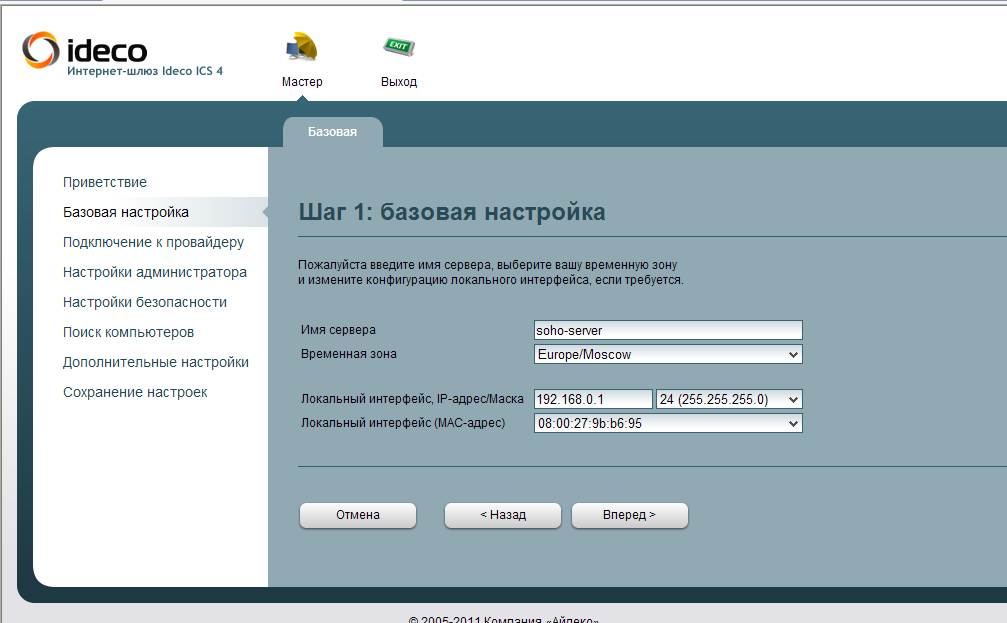Click the Назад back button
1007x623 pixels.
pos(503,515)
